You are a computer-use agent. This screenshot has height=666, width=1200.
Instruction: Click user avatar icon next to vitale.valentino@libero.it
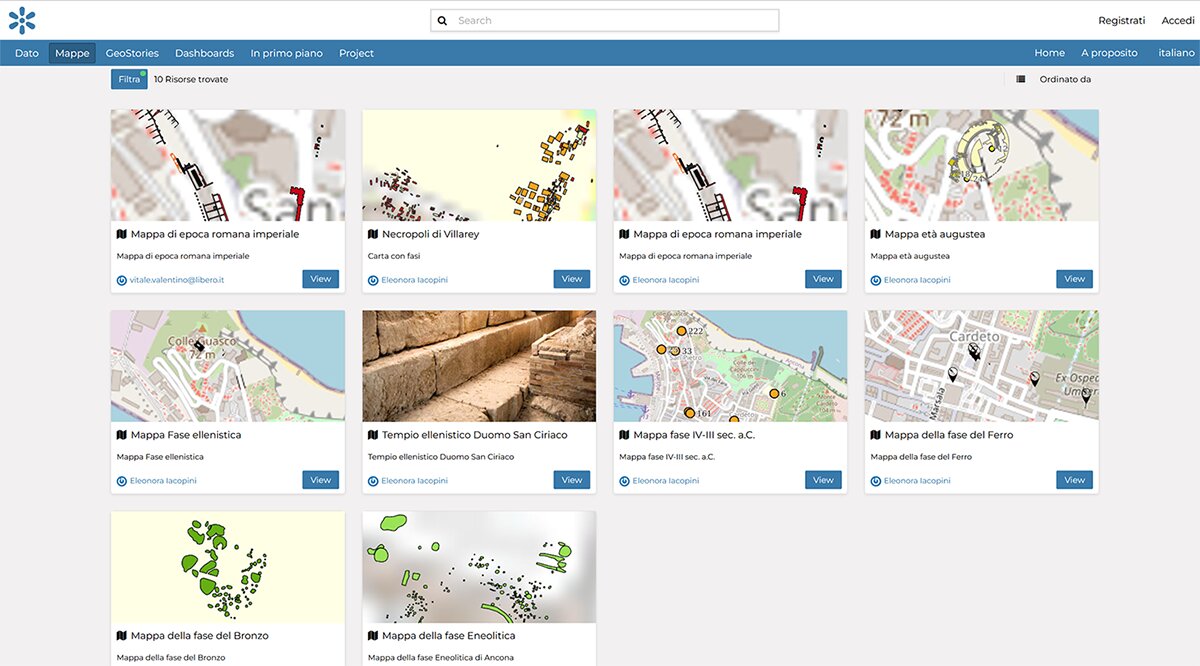click(122, 280)
